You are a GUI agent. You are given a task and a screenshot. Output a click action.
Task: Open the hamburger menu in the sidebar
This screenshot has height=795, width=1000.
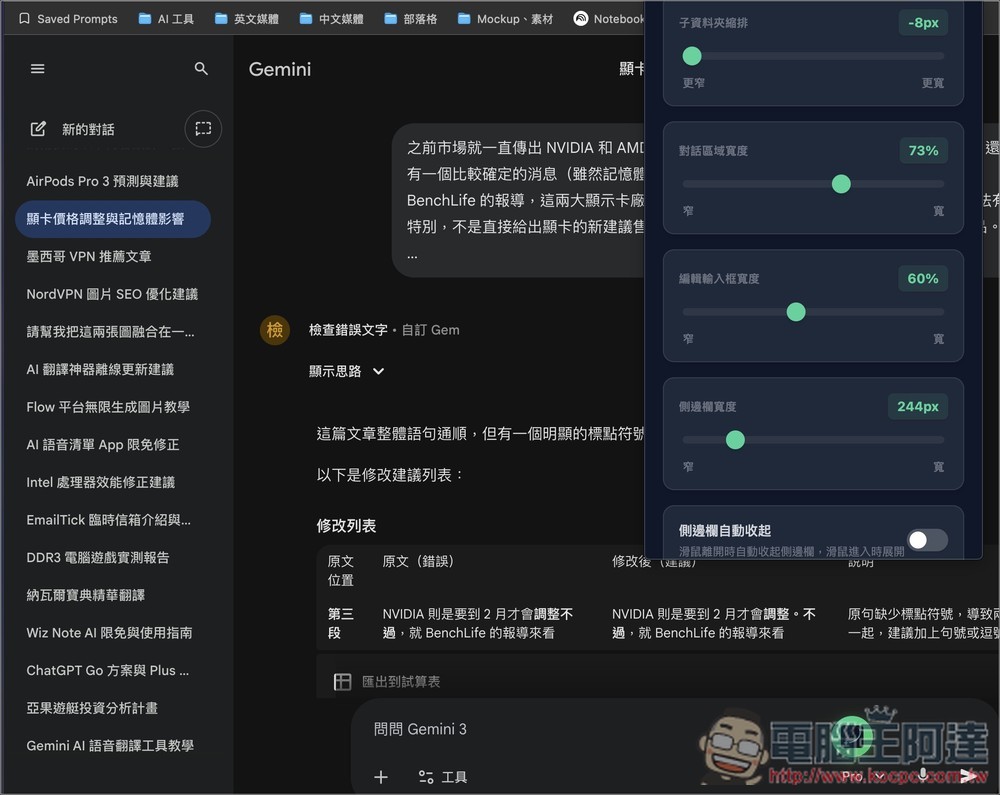click(37, 68)
